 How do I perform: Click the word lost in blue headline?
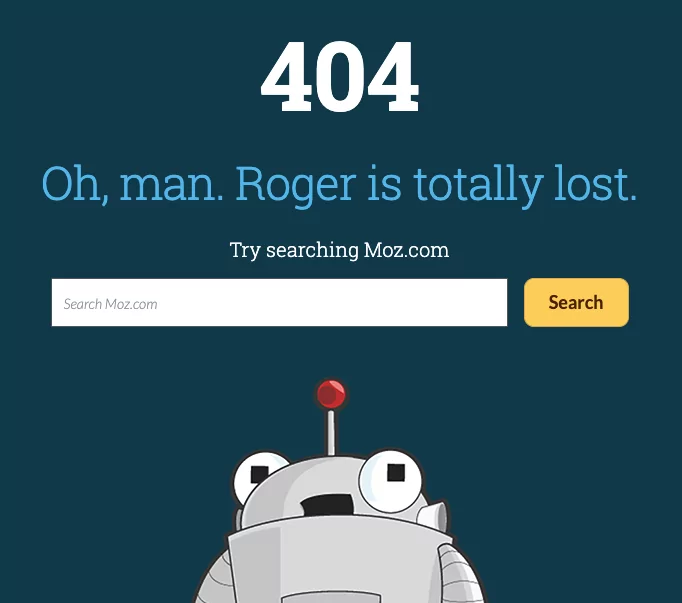(595, 183)
